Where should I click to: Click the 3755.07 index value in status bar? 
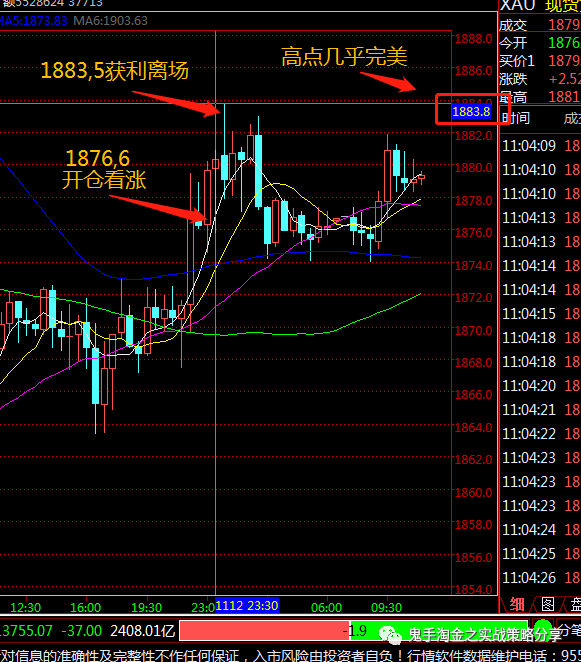click(26, 631)
